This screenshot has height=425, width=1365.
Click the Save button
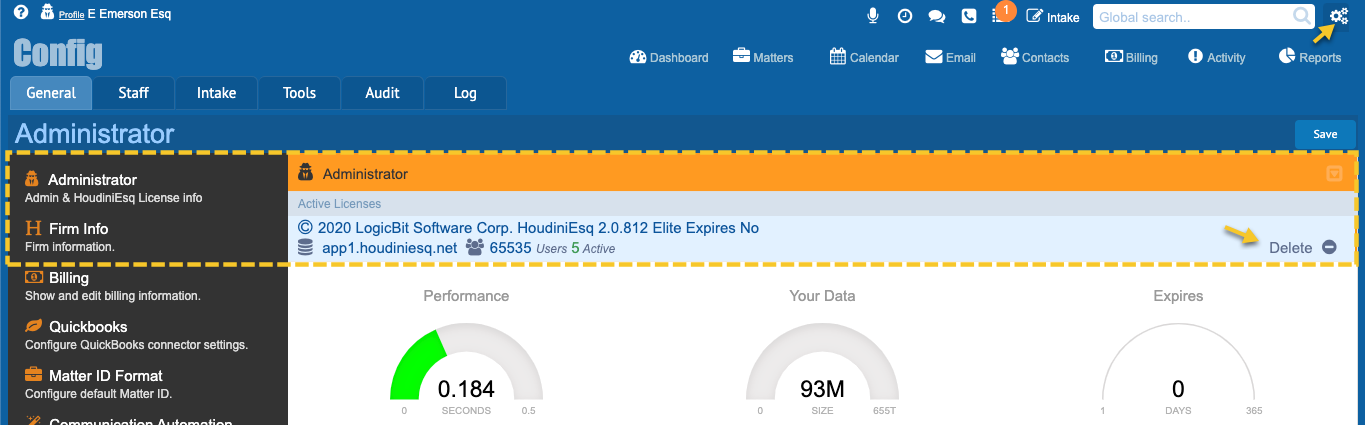click(1325, 134)
